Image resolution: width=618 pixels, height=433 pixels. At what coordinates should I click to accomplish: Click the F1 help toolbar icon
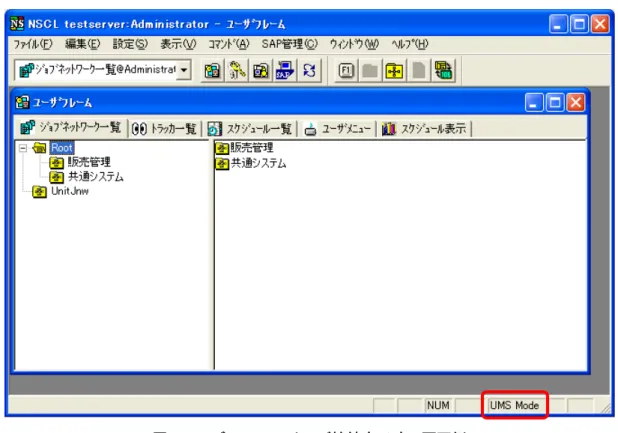click(x=346, y=71)
